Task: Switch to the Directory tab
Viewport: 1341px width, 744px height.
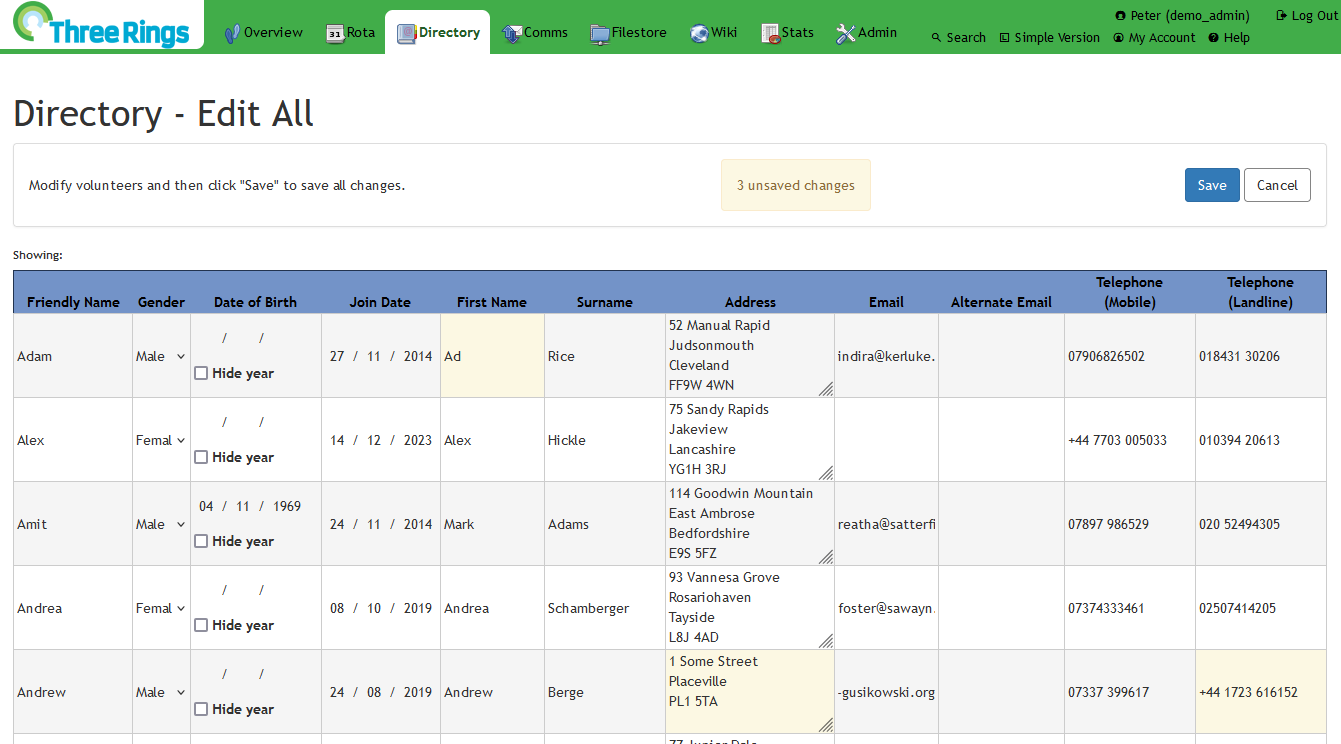Action: pos(438,32)
